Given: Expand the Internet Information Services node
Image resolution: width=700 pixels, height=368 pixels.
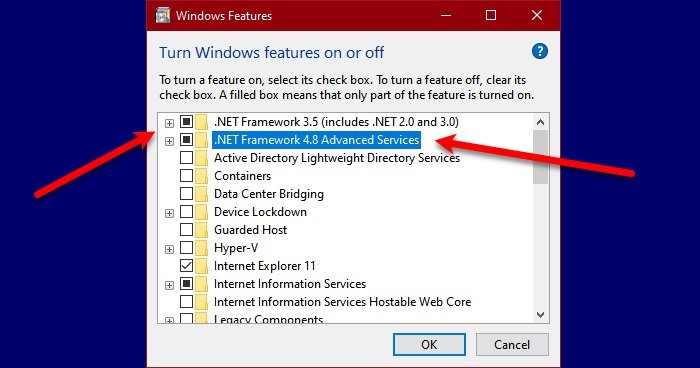Looking at the screenshot, I should pos(169,285).
